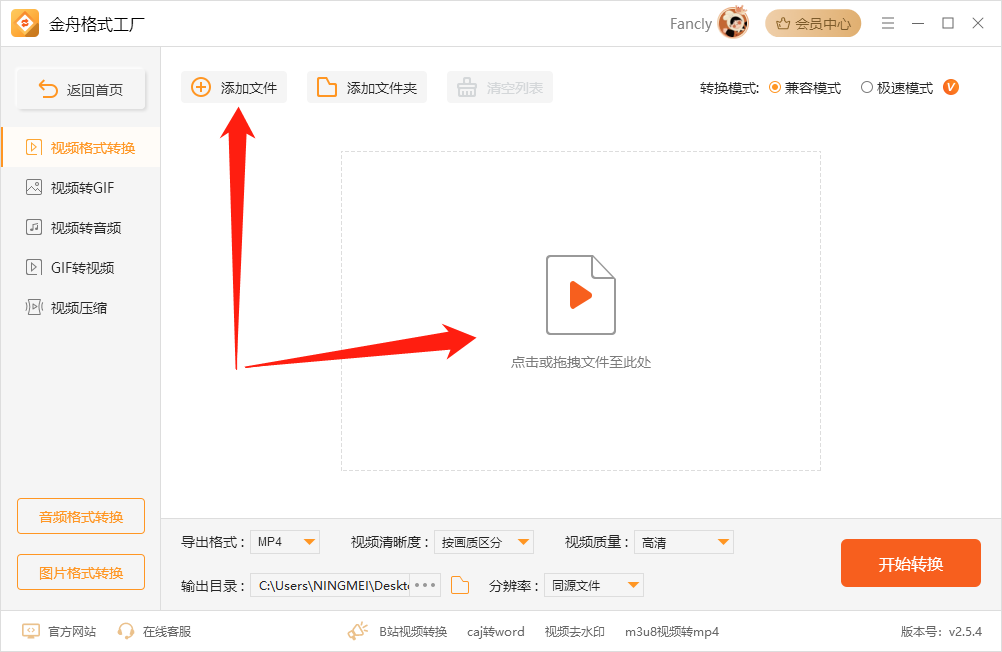Open the 视频清晰度 dropdown
The width and height of the screenshot is (1002, 652).
coord(484,542)
